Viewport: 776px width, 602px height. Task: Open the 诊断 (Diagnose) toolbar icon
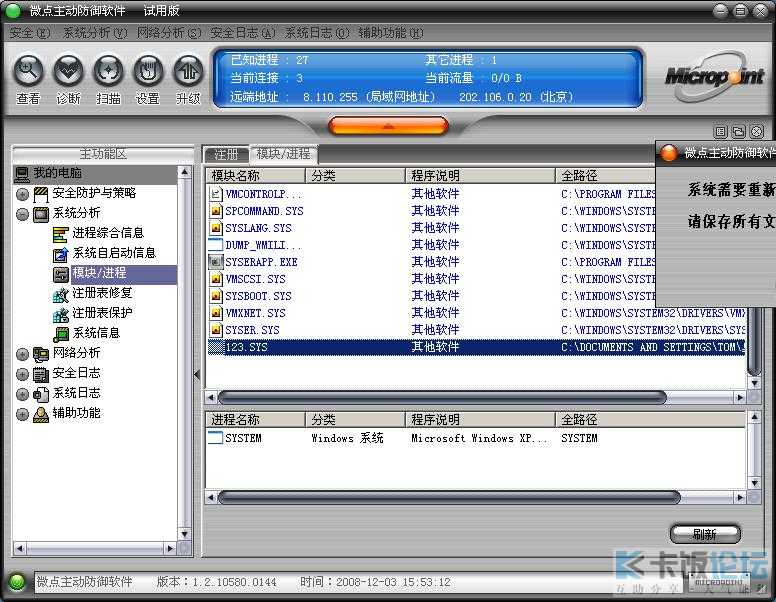(x=68, y=72)
